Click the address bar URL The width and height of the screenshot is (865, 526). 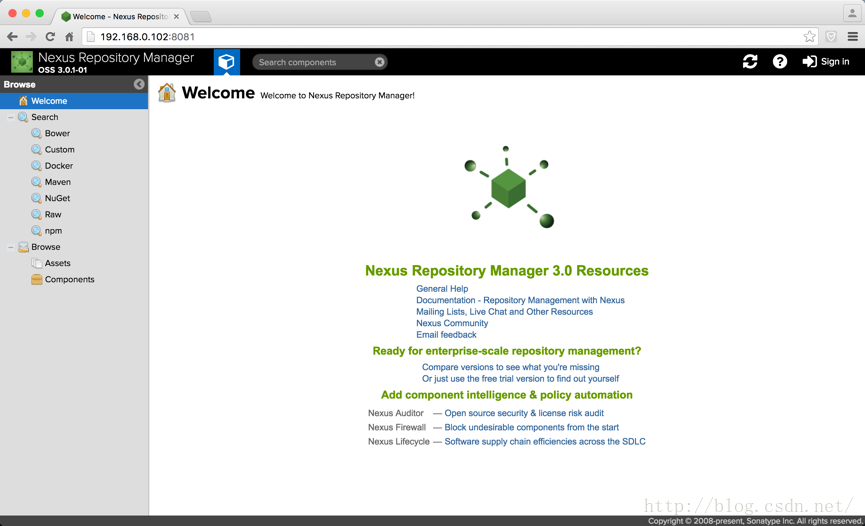pos(147,37)
